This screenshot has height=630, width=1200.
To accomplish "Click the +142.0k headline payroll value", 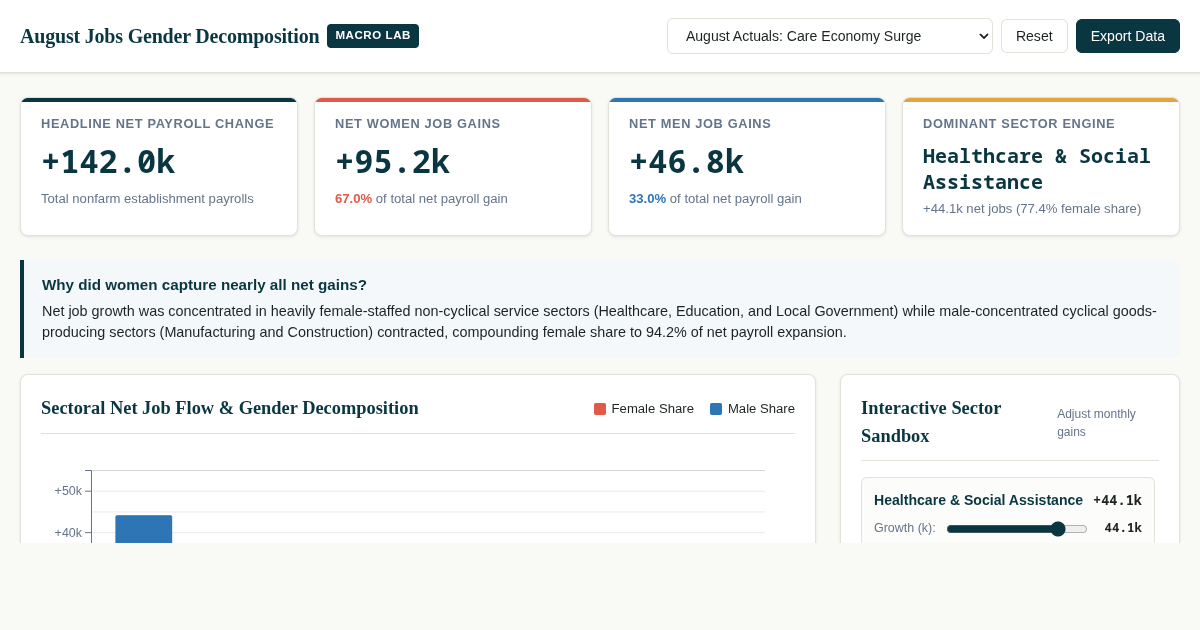I will click(108, 162).
